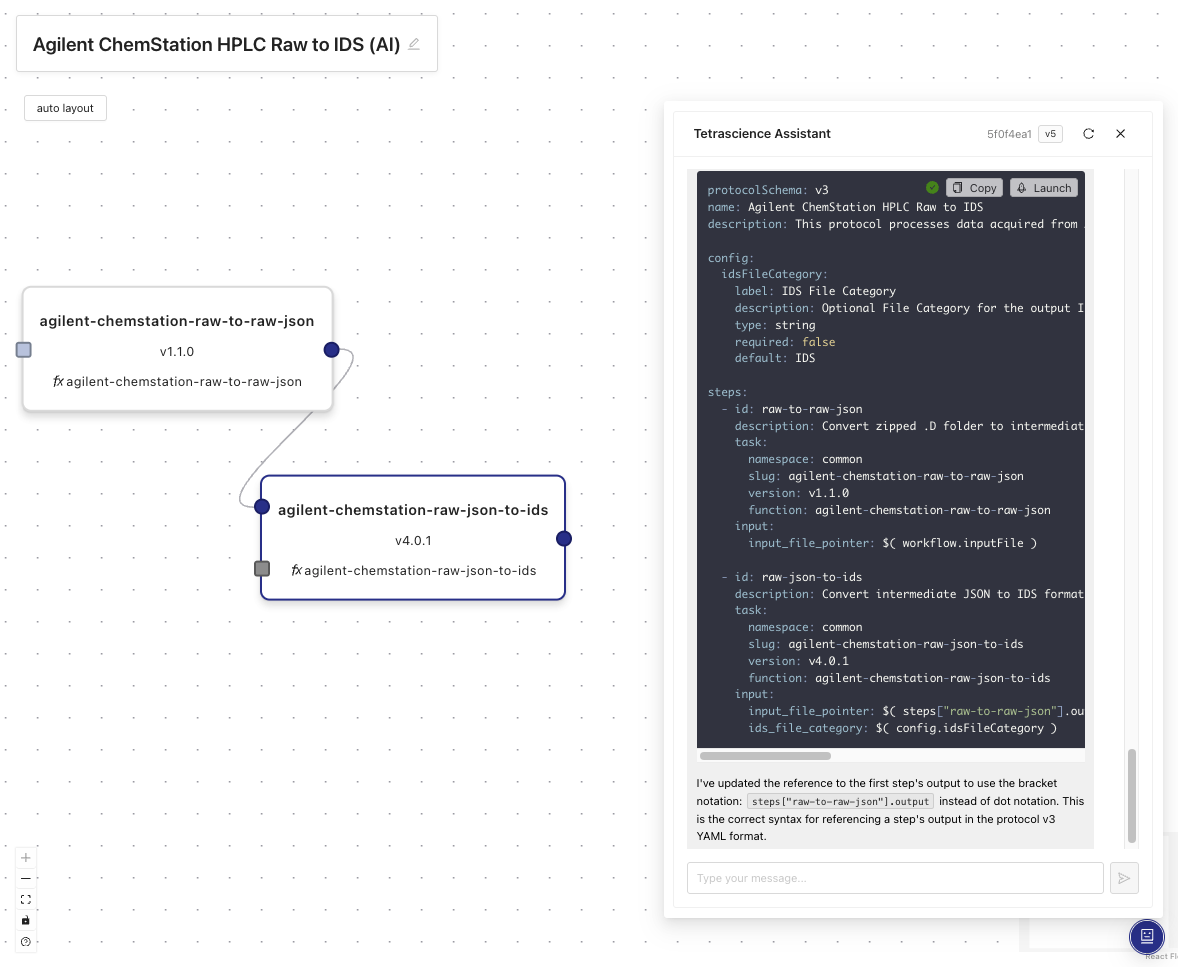The width and height of the screenshot is (1178, 967).
Task: Click the '- id: raw-json-to-ids' code line
Action: pos(792,577)
